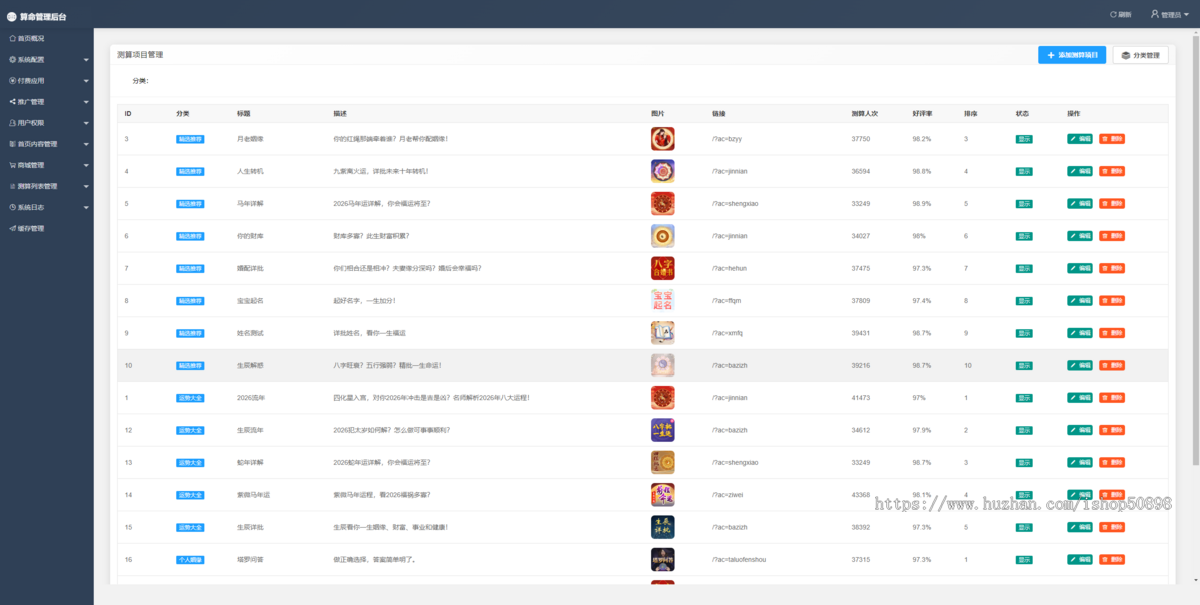This screenshot has width=1200, height=605.
Task: Click the gear icon beside 系统配置
Action: (x=12, y=59)
